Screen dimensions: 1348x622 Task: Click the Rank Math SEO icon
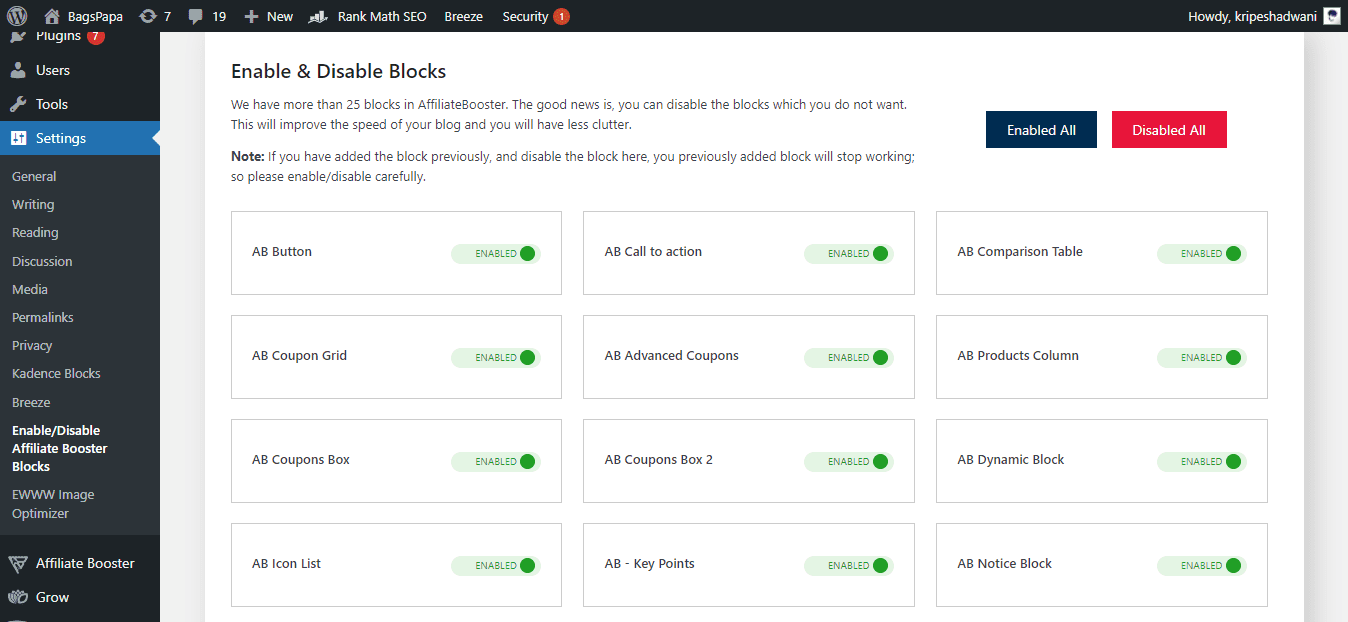coord(319,16)
